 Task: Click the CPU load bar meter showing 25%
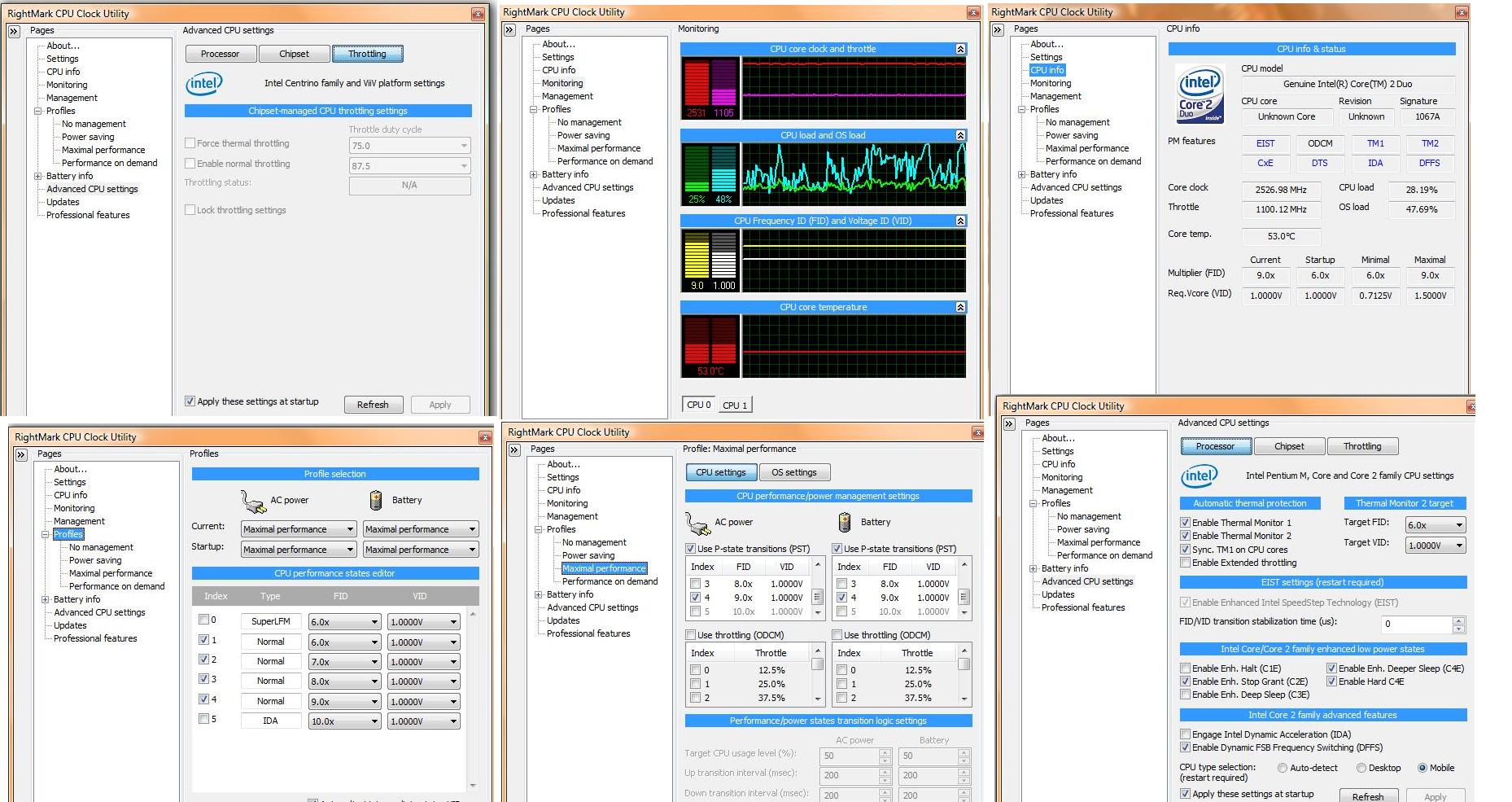697,175
